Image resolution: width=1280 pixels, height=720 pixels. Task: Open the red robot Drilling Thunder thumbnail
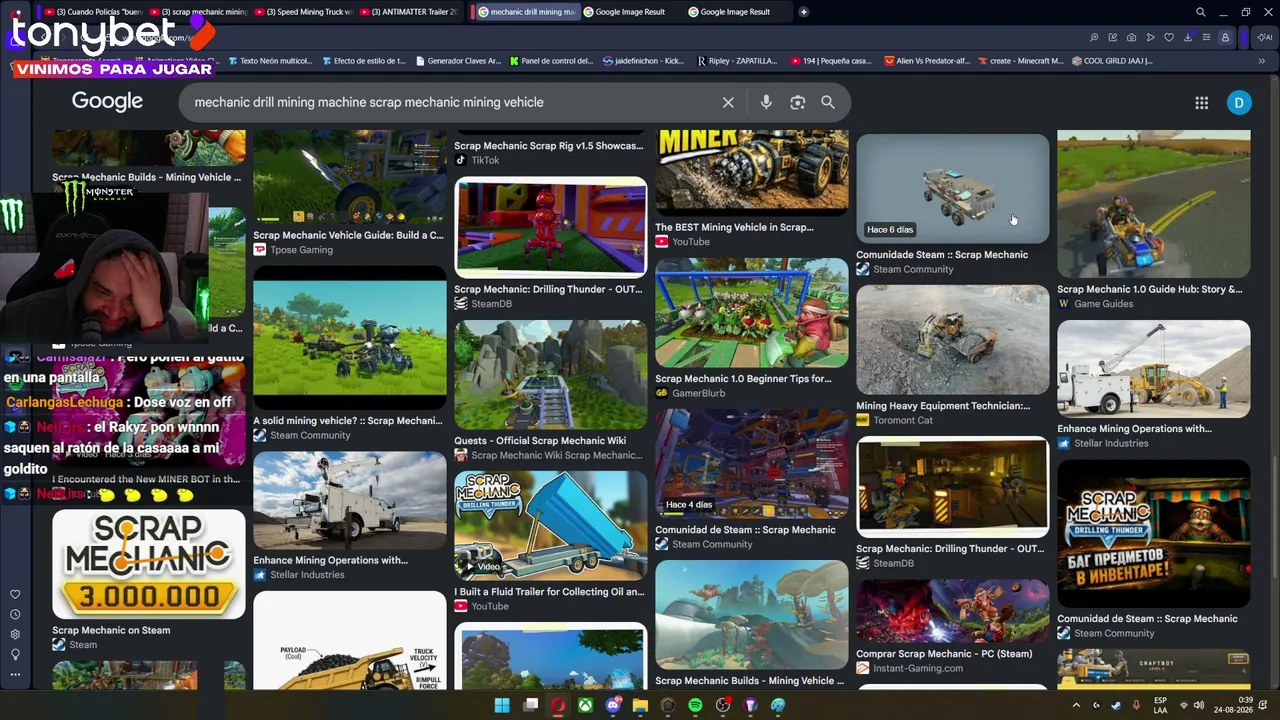(x=551, y=227)
